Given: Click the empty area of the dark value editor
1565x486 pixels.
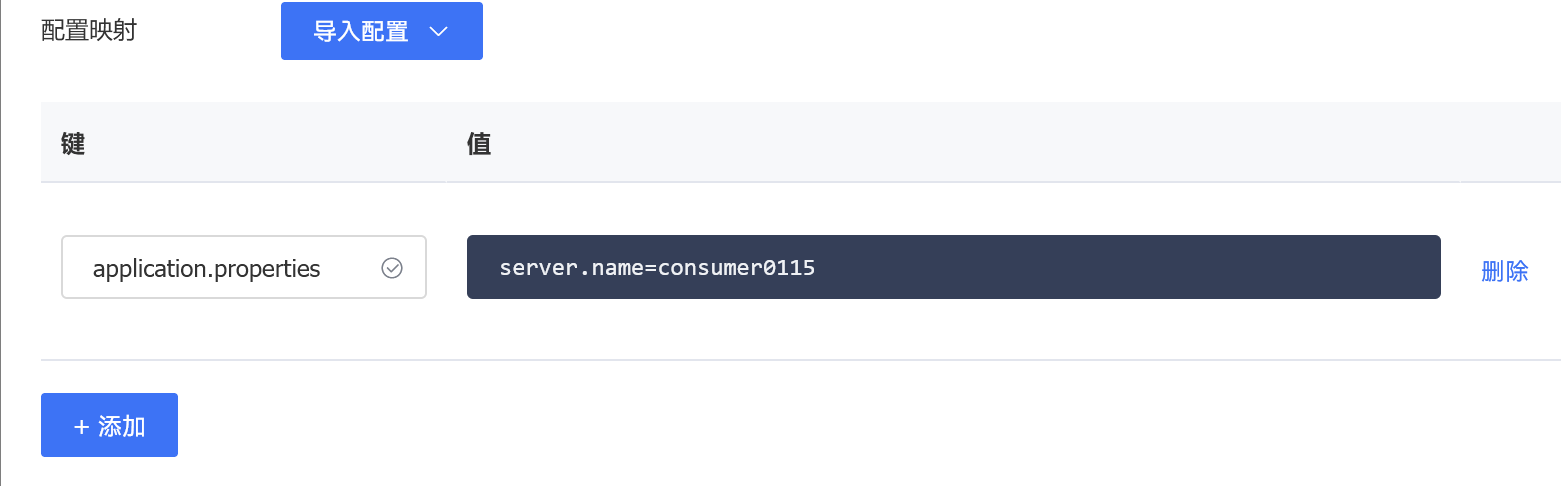Looking at the screenshot, I should pyautogui.click(x=1128, y=267).
